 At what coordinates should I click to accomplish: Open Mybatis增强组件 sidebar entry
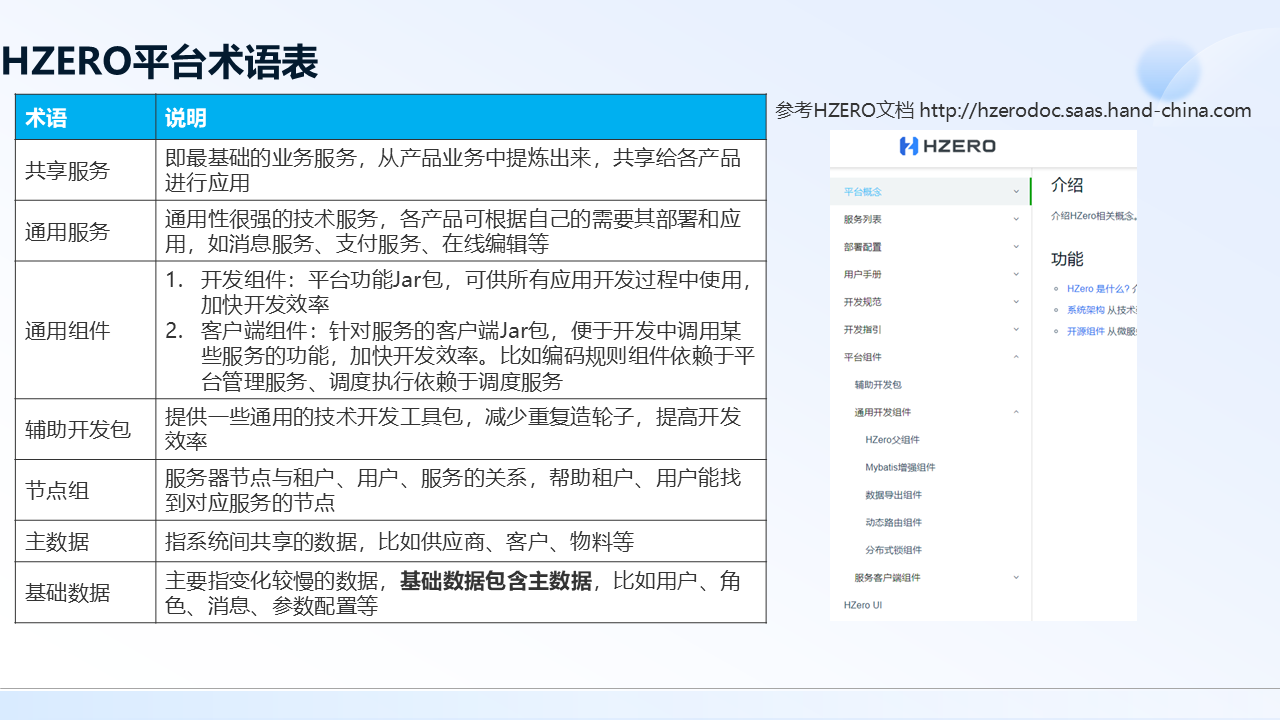900,467
